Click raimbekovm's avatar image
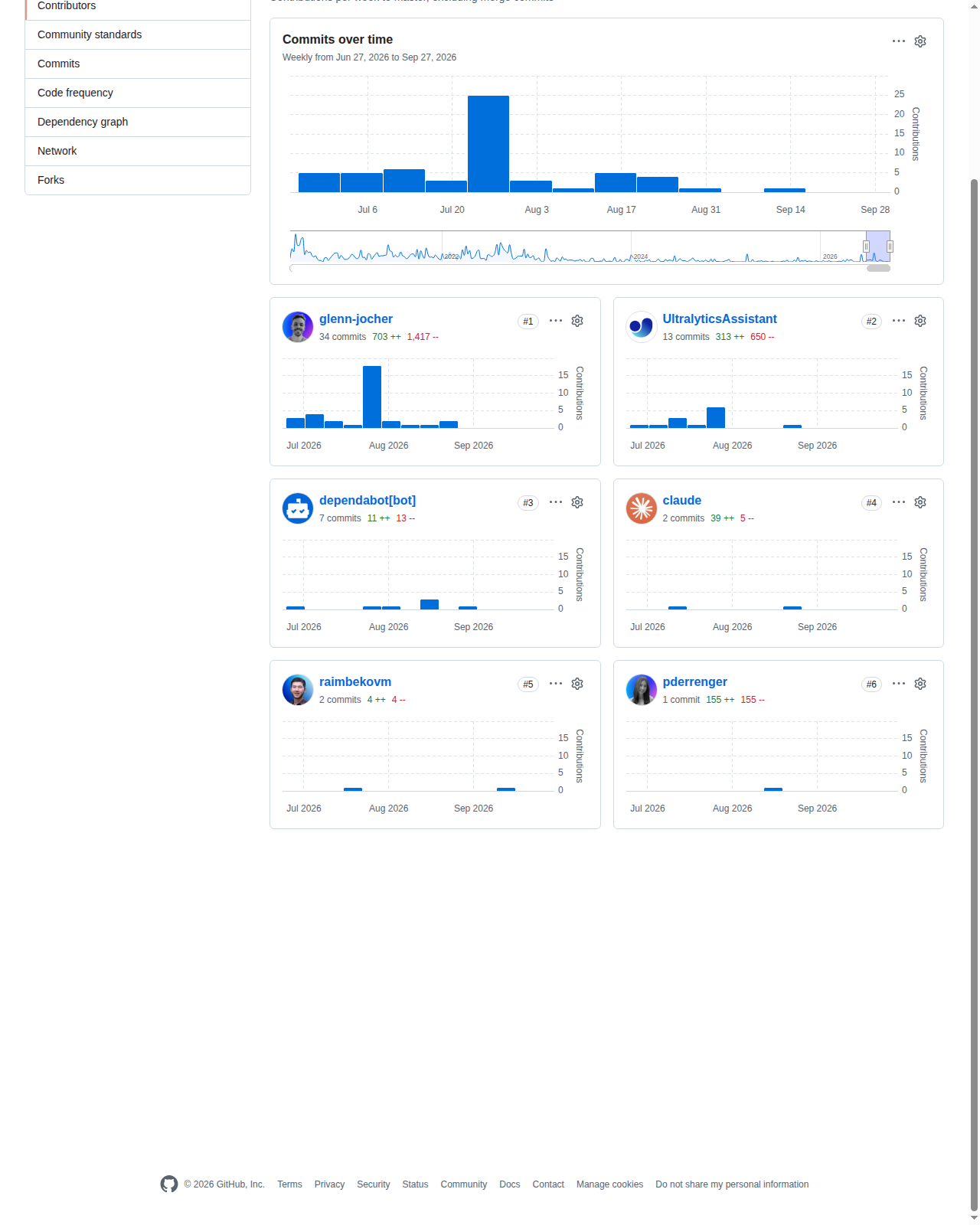Viewport: 980px width, 1225px height. click(x=298, y=690)
